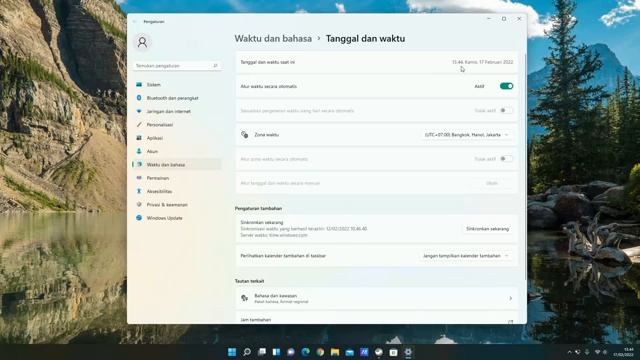Launch Microsoft Edge from taskbar

(305, 352)
